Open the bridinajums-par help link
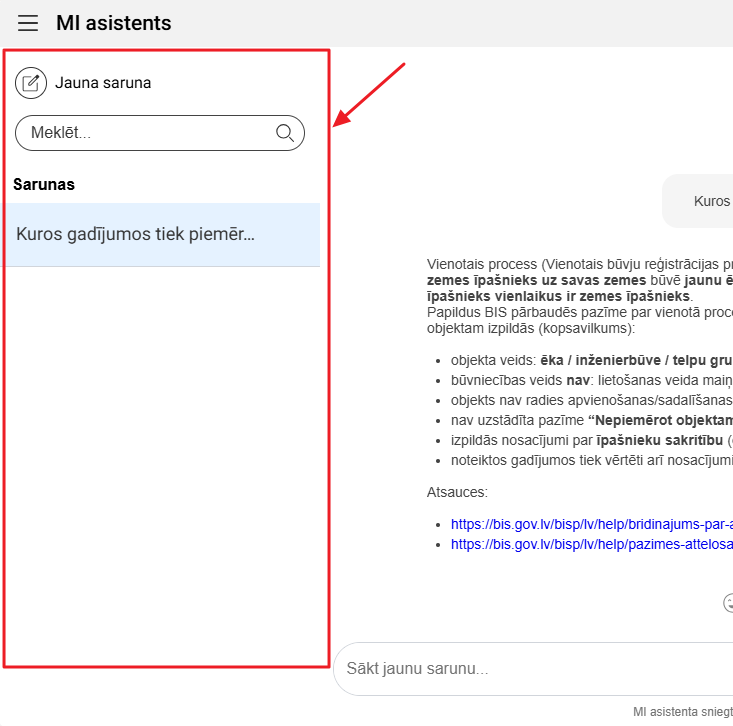 coord(591,523)
